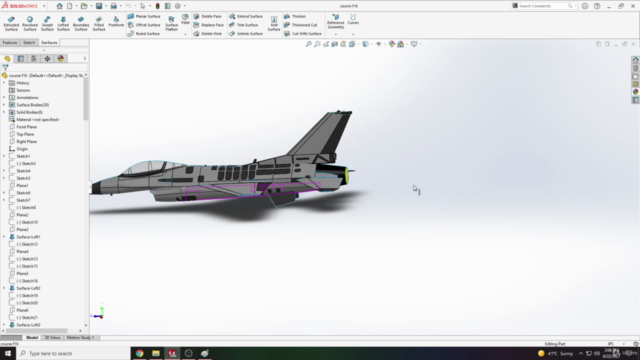This screenshot has height=360, width=640.
Task: Click the Planar Surface tool
Action: (144, 16)
